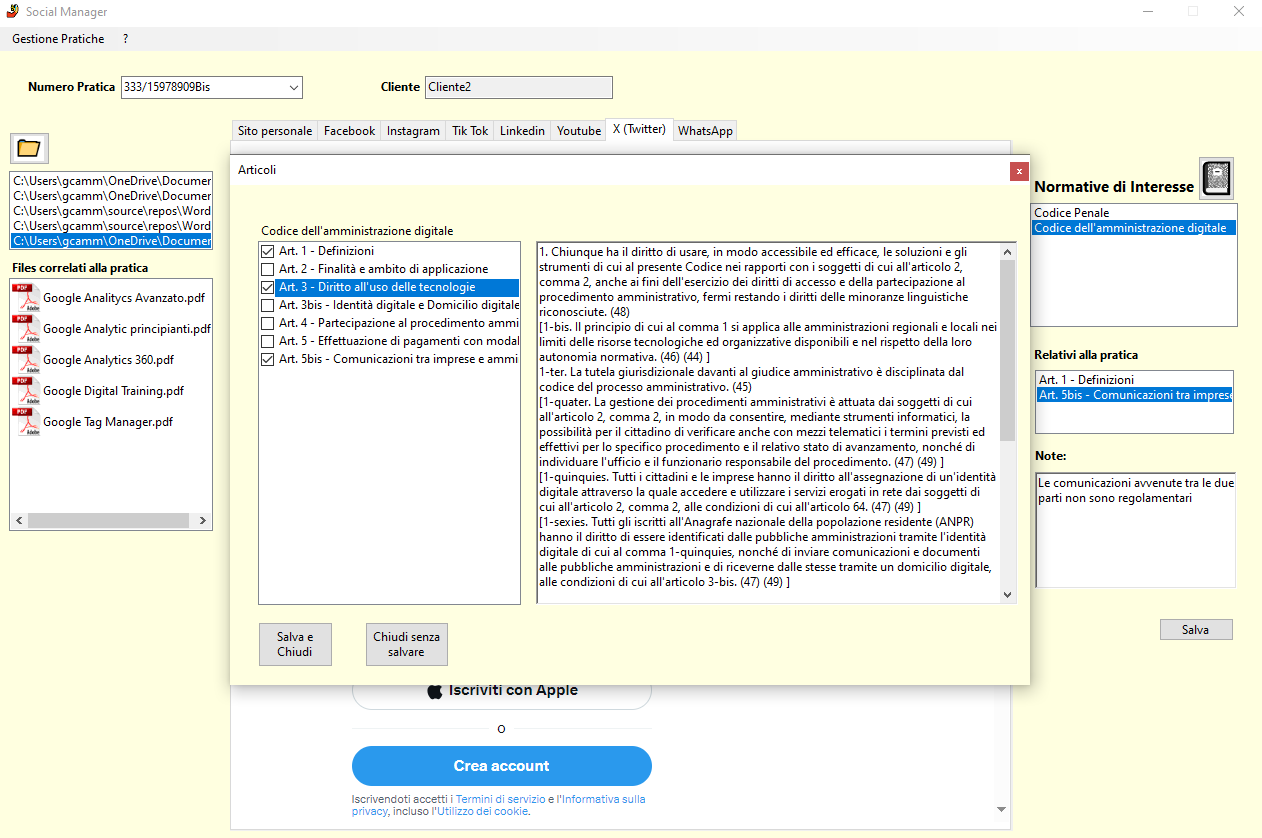The image size is (1262, 838).
Task: Click the Cliente text field
Action: (x=518, y=87)
